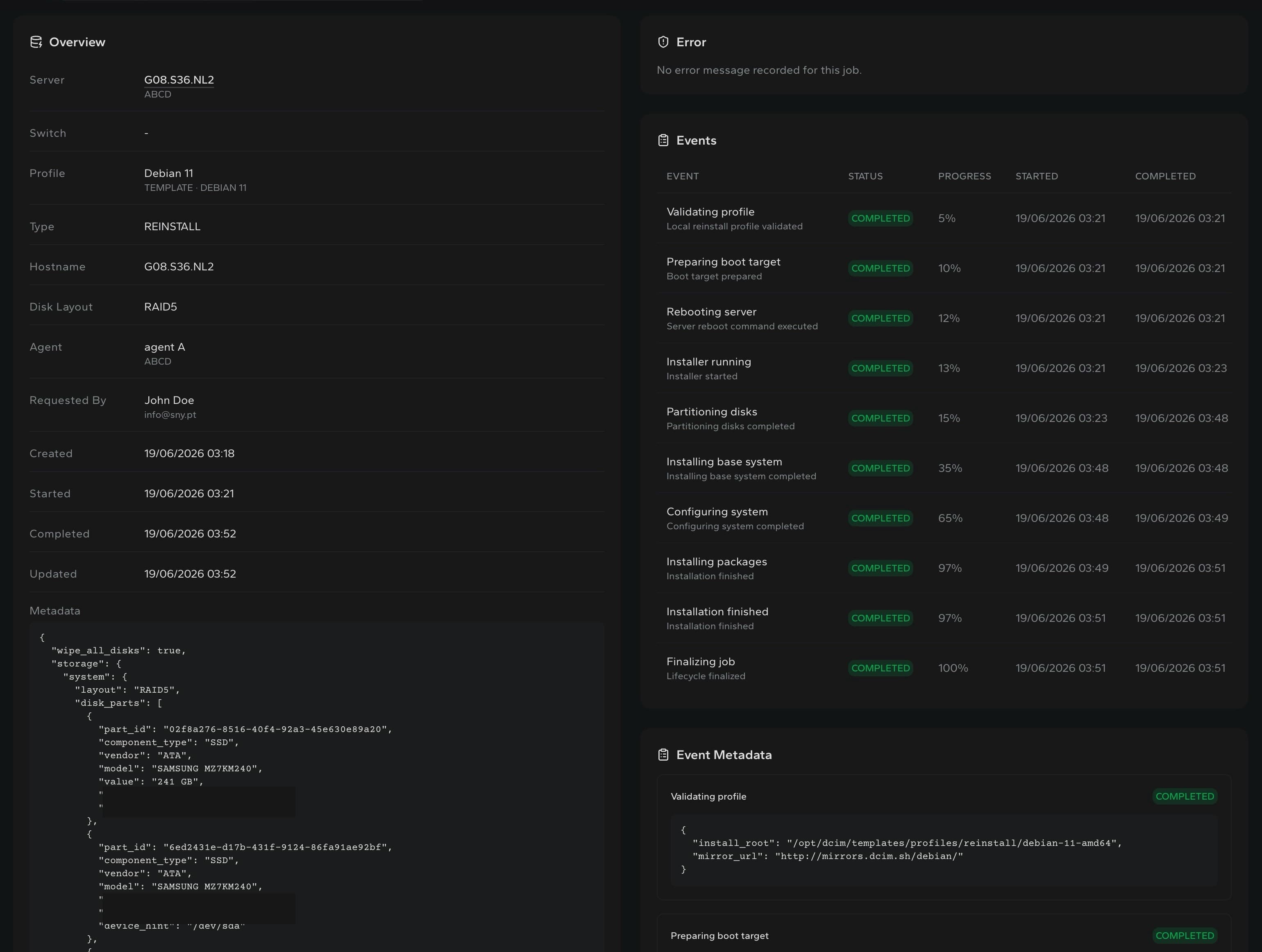Click the Updated date in Overview panel

pos(190,574)
